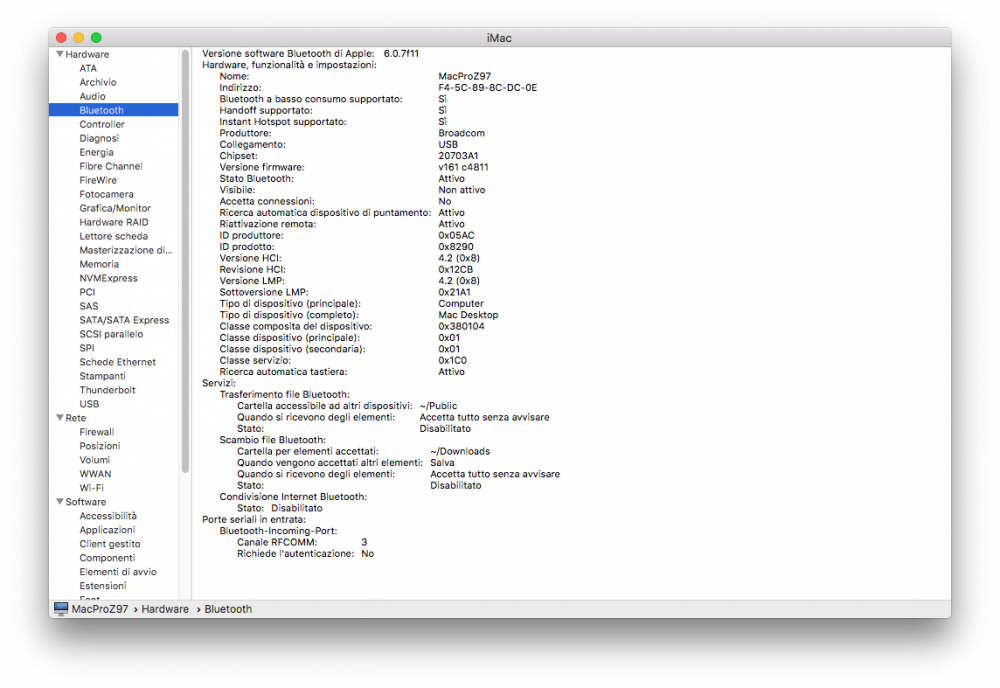Click the MacProZ97 computer icon in path bar
Image resolution: width=1000 pixels, height=688 pixels.
point(61,610)
